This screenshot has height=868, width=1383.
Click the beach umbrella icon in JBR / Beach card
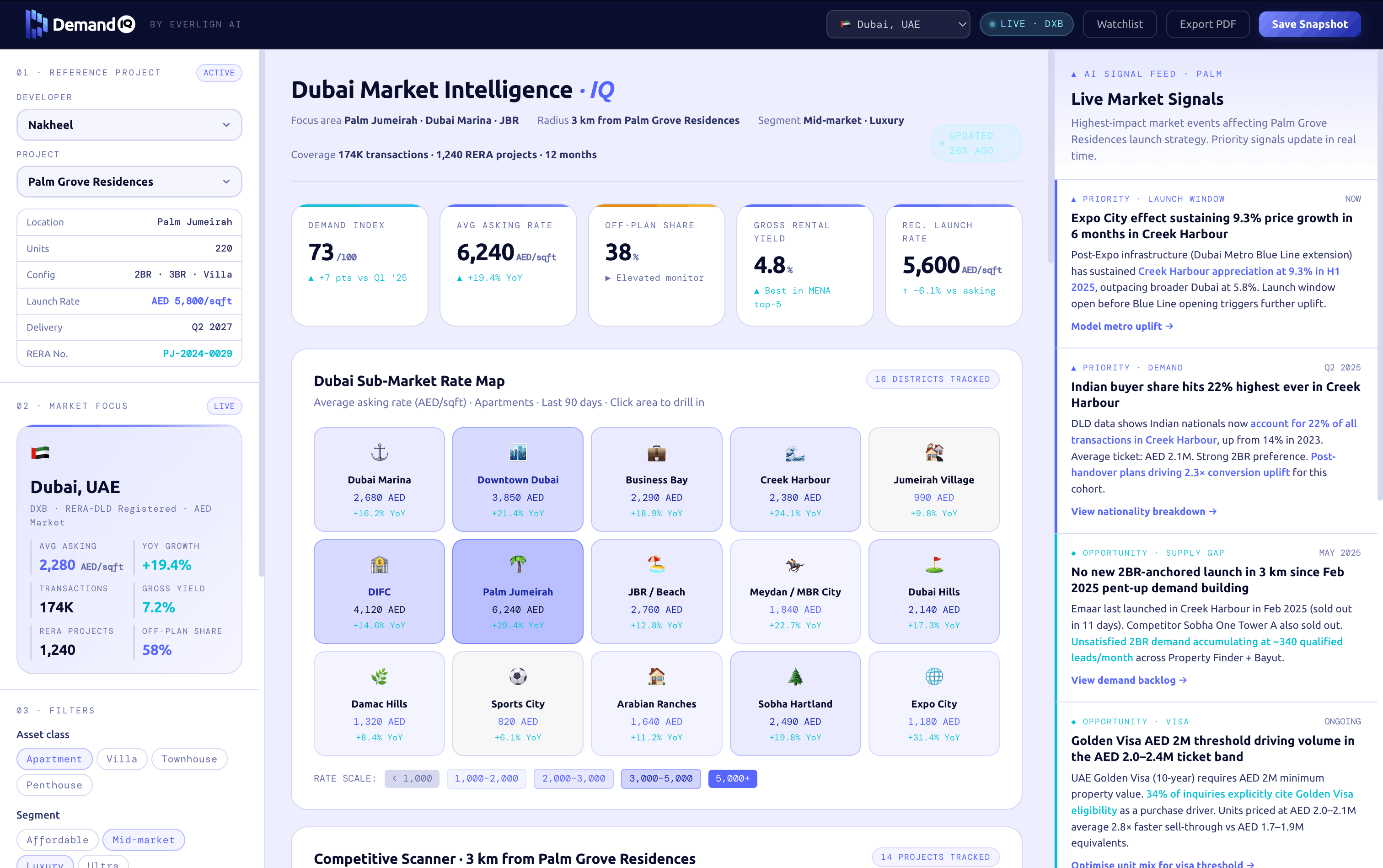pyautogui.click(x=656, y=565)
